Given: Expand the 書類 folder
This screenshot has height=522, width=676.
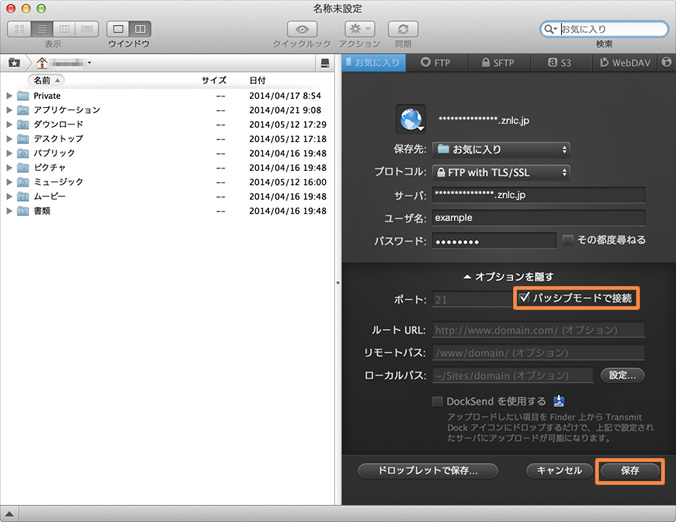Looking at the screenshot, I should pyautogui.click(x=9, y=211).
